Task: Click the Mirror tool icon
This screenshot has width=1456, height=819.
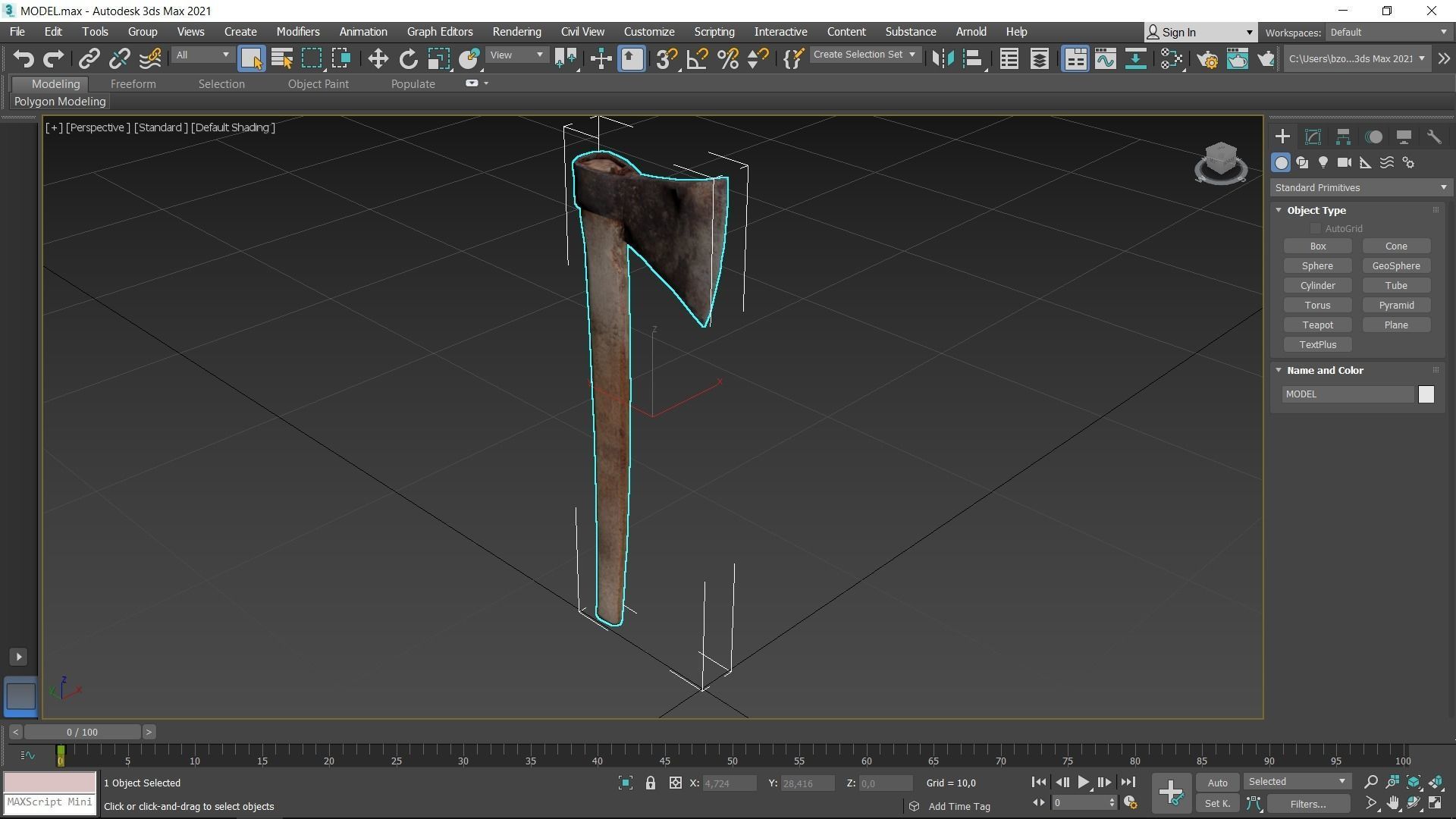Action: click(943, 58)
